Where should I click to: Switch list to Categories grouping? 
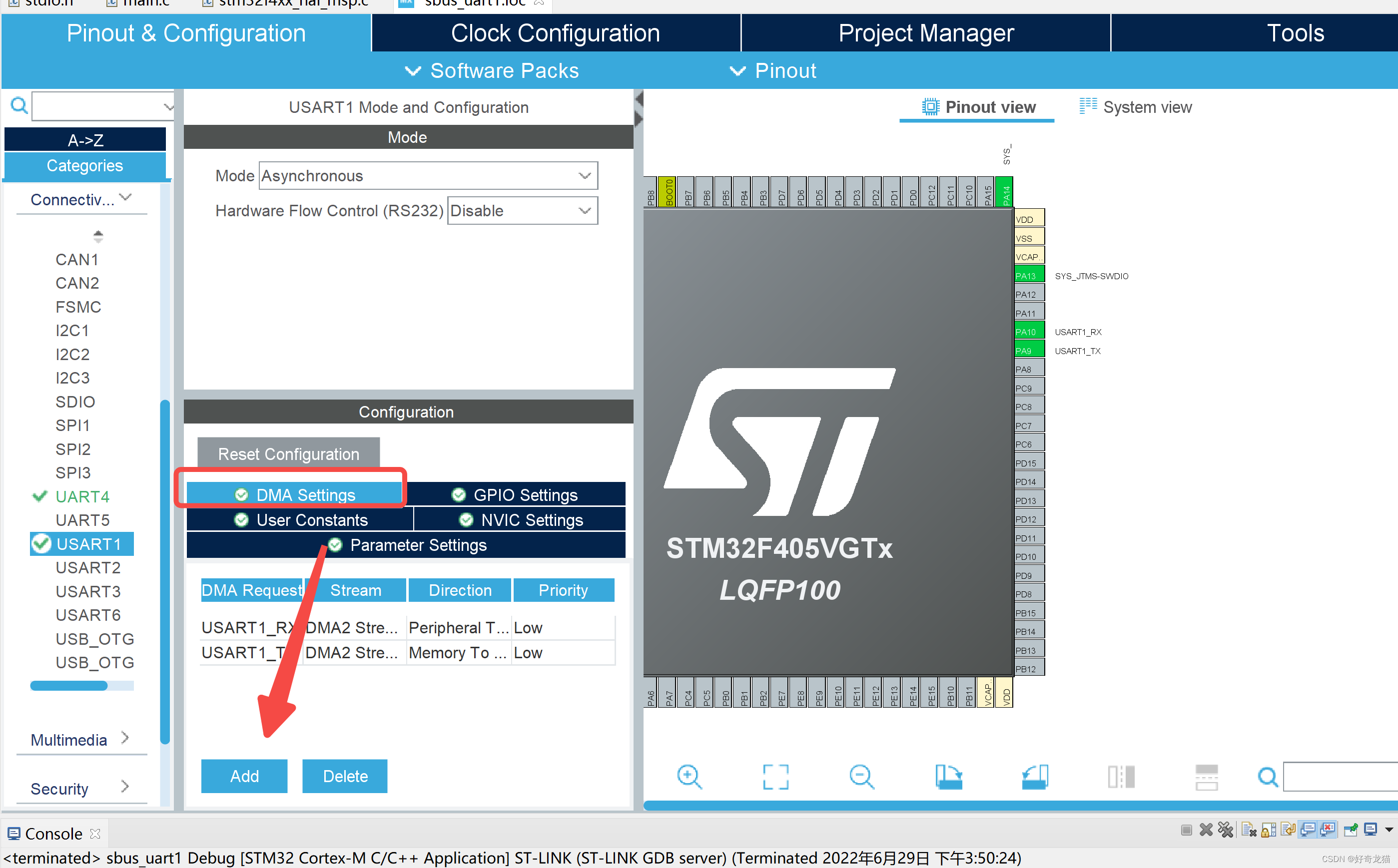(85, 165)
